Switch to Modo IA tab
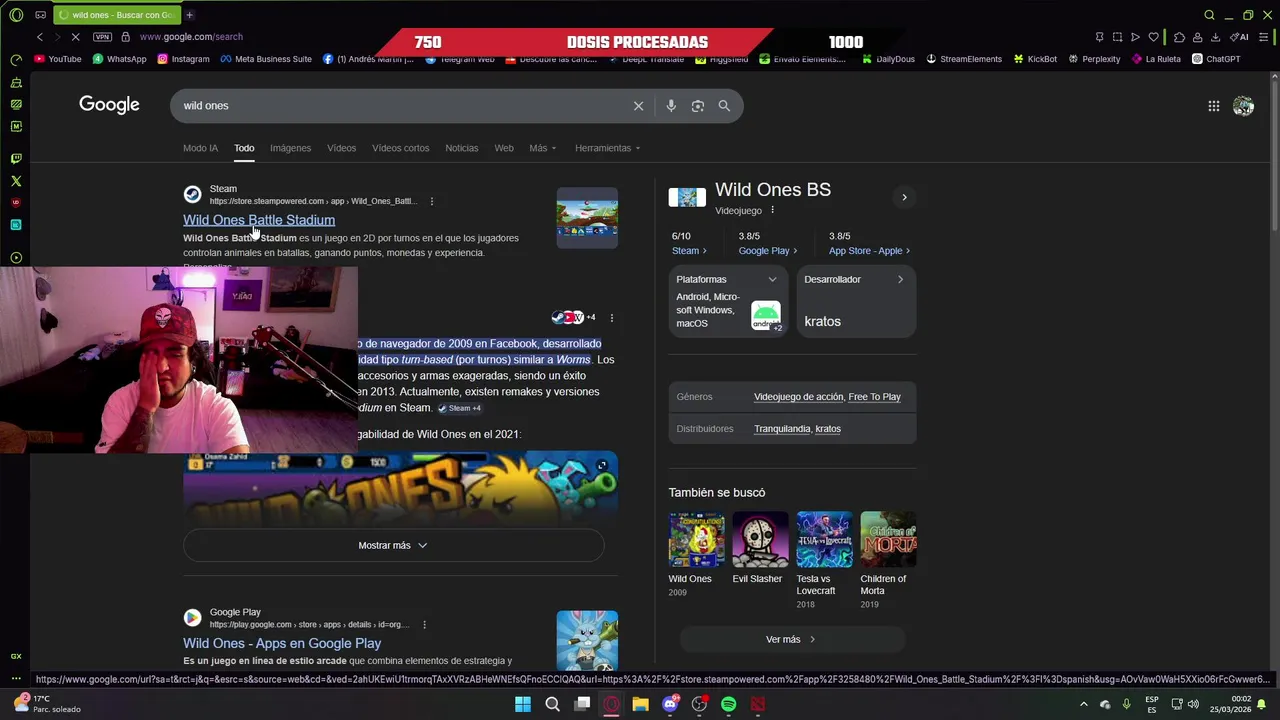The width and height of the screenshot is (1280, 720). [200, 148]
